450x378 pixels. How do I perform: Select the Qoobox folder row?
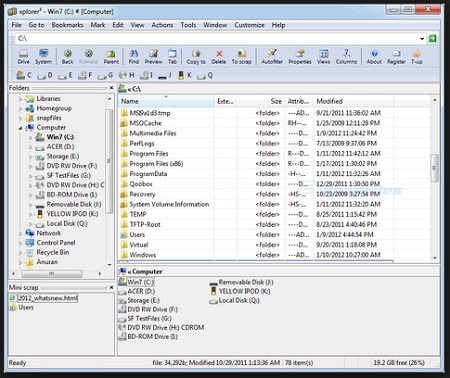256,184
